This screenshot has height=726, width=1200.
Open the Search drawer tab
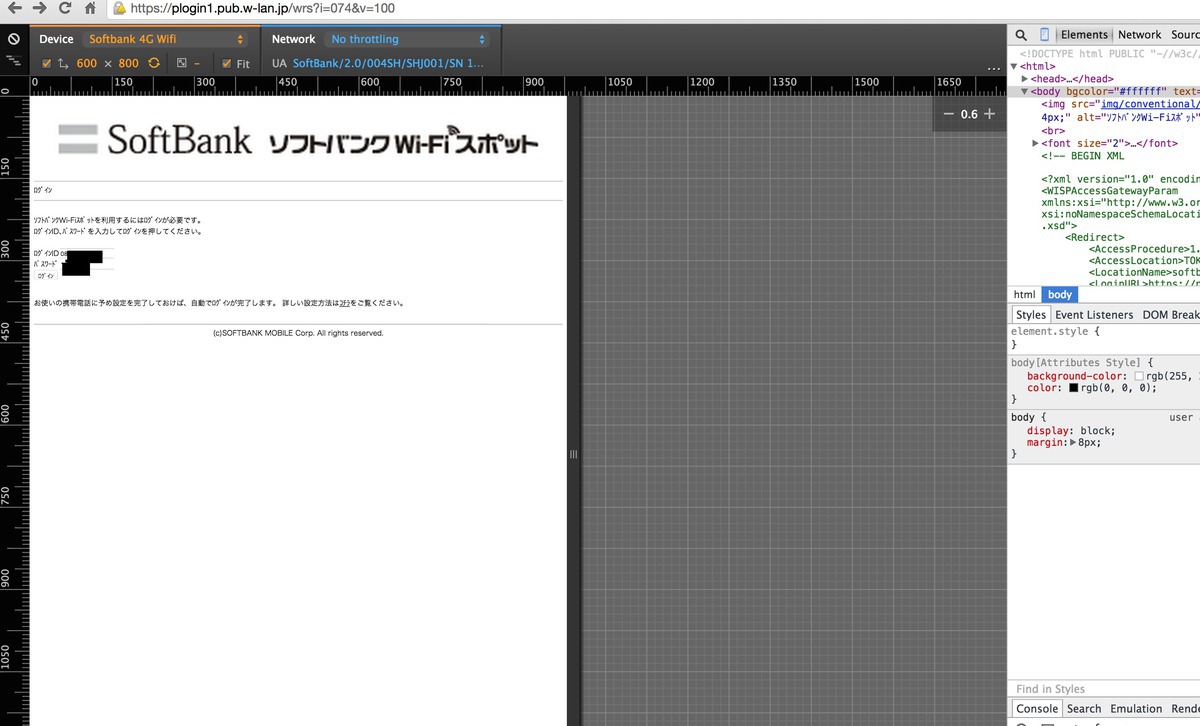[x=1083, y=709]
